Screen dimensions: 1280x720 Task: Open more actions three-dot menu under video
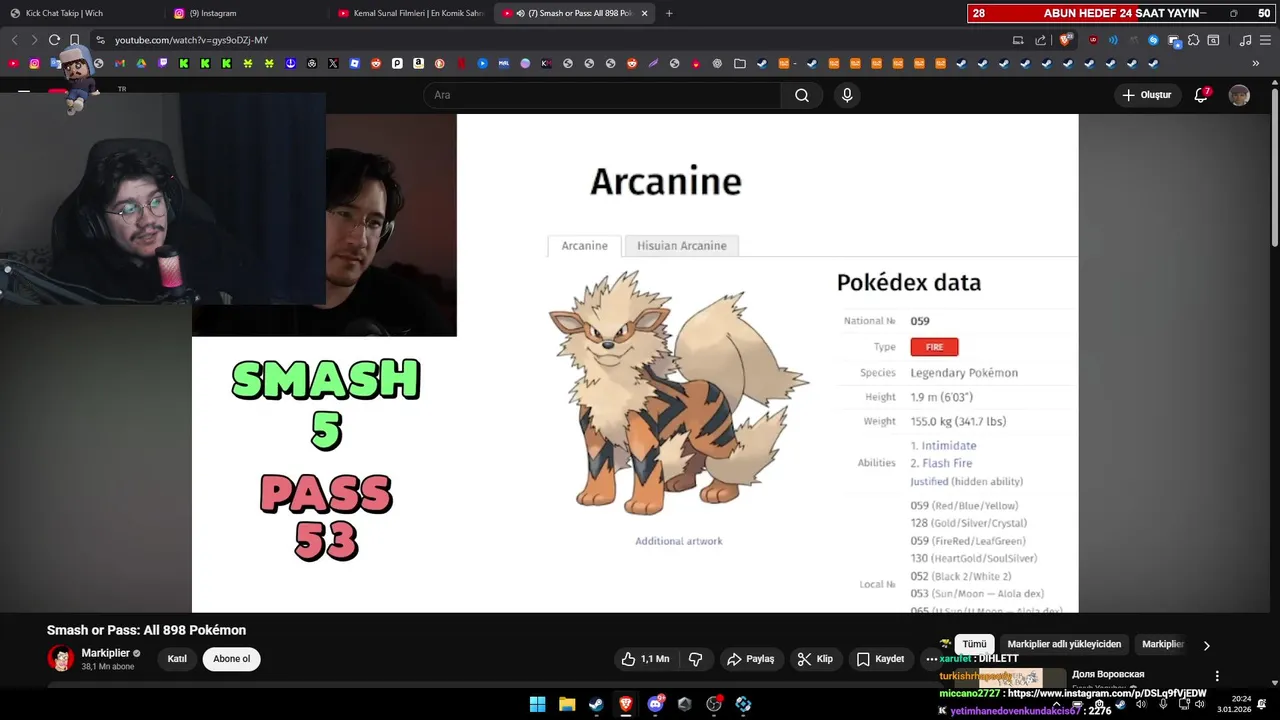pyautogui.click(x=931, y=659)
